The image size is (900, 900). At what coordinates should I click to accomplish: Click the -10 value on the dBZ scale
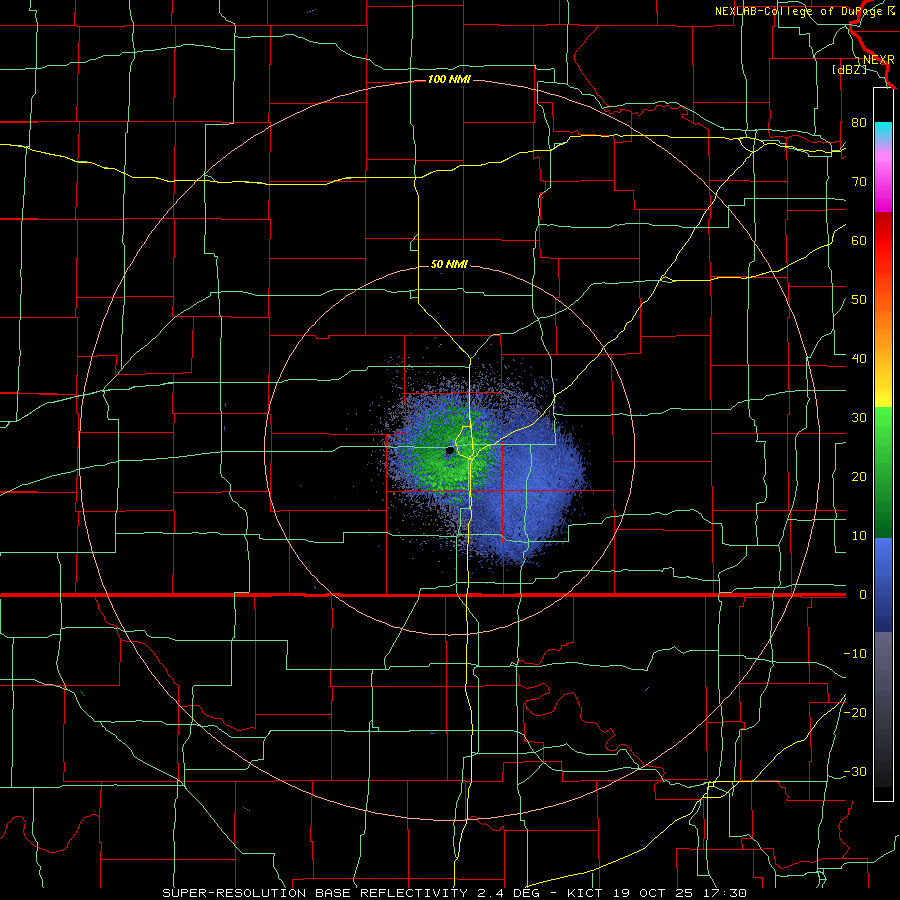[855, 654]
